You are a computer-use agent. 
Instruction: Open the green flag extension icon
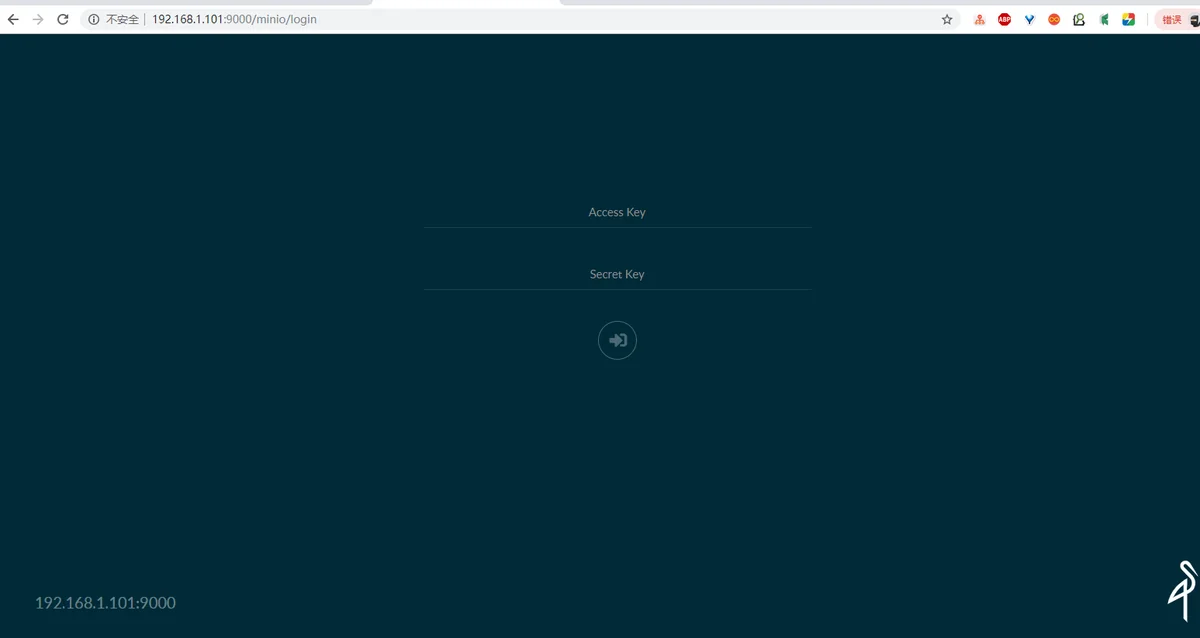point(1104,19)
